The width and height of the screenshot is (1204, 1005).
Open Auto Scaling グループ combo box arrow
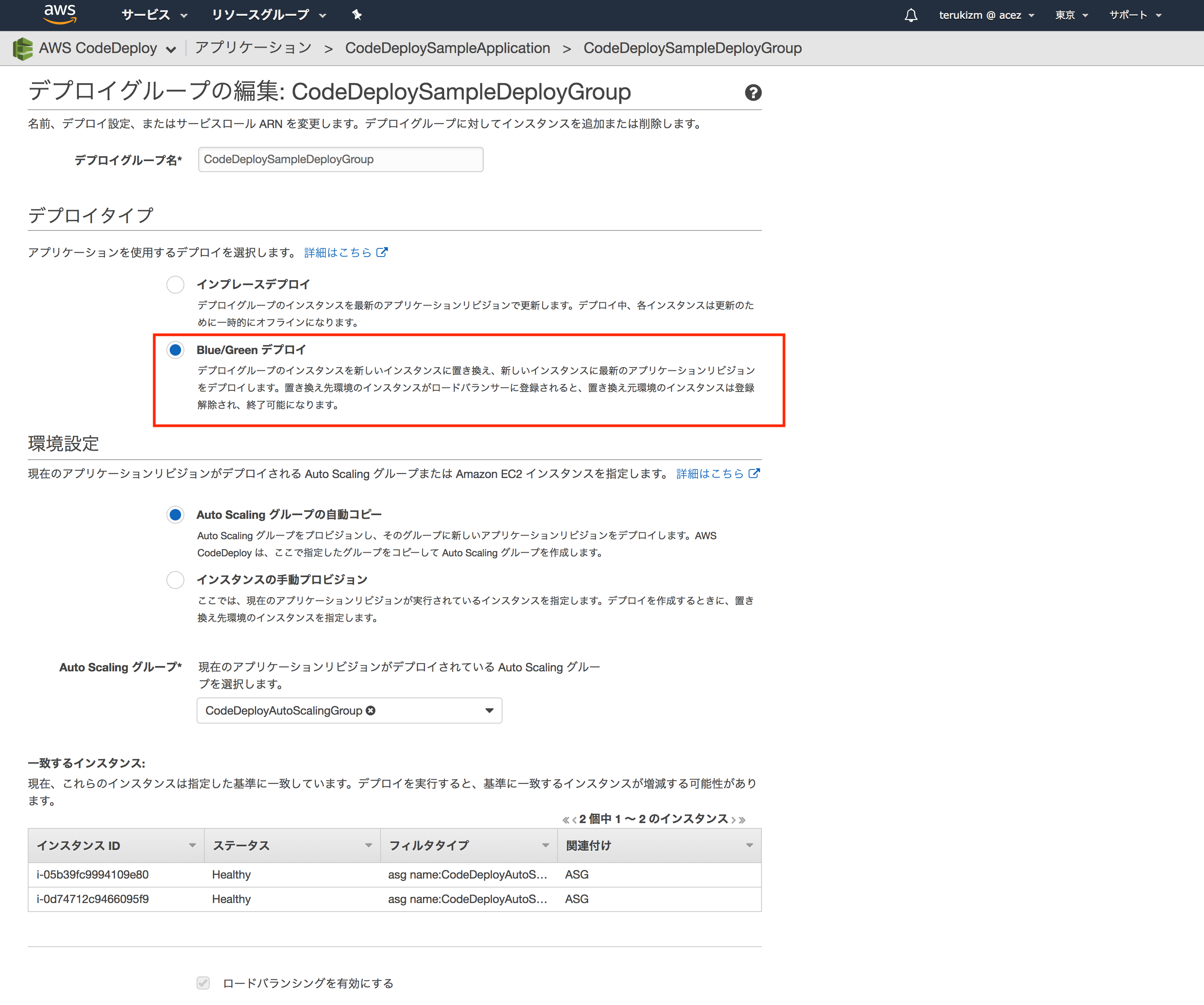point(489,711)
